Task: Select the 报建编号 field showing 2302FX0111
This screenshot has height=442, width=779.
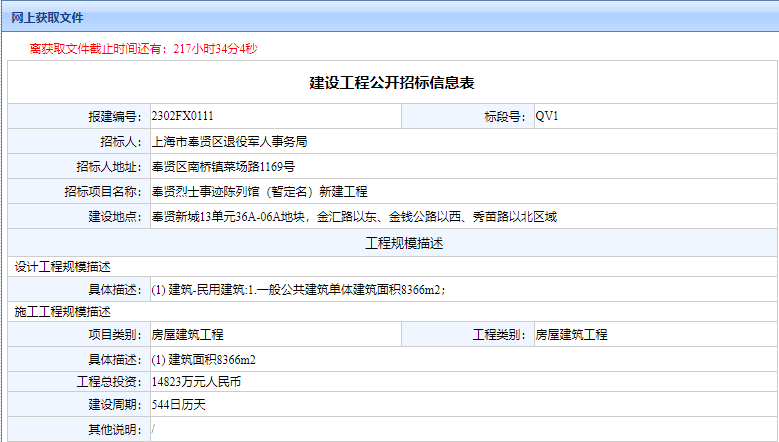Action: (274, 116)
